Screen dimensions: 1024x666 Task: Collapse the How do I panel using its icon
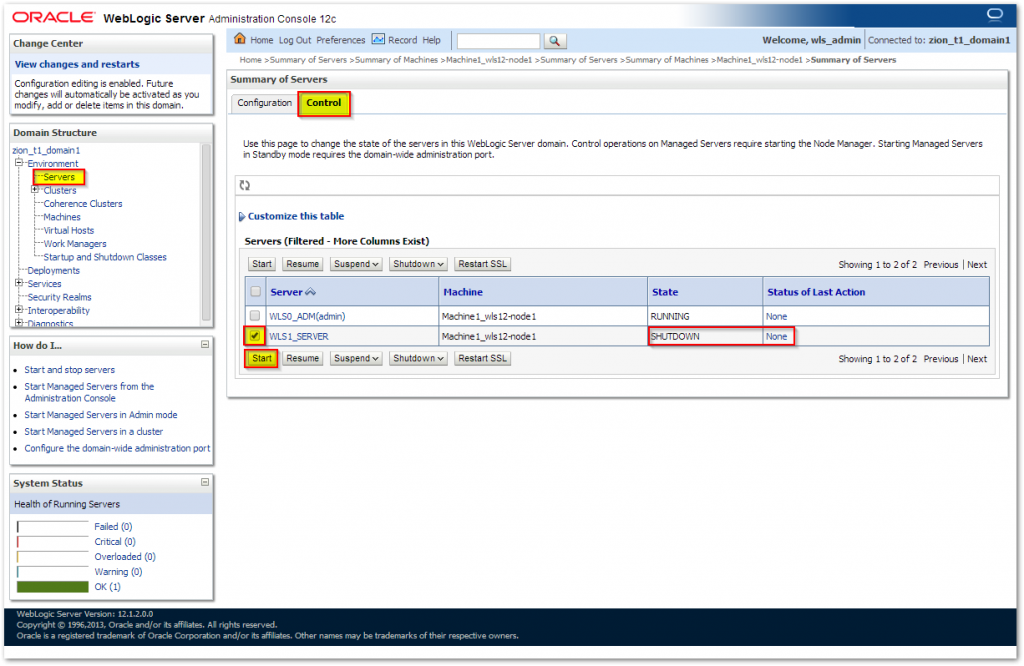(x=204, y=345)
